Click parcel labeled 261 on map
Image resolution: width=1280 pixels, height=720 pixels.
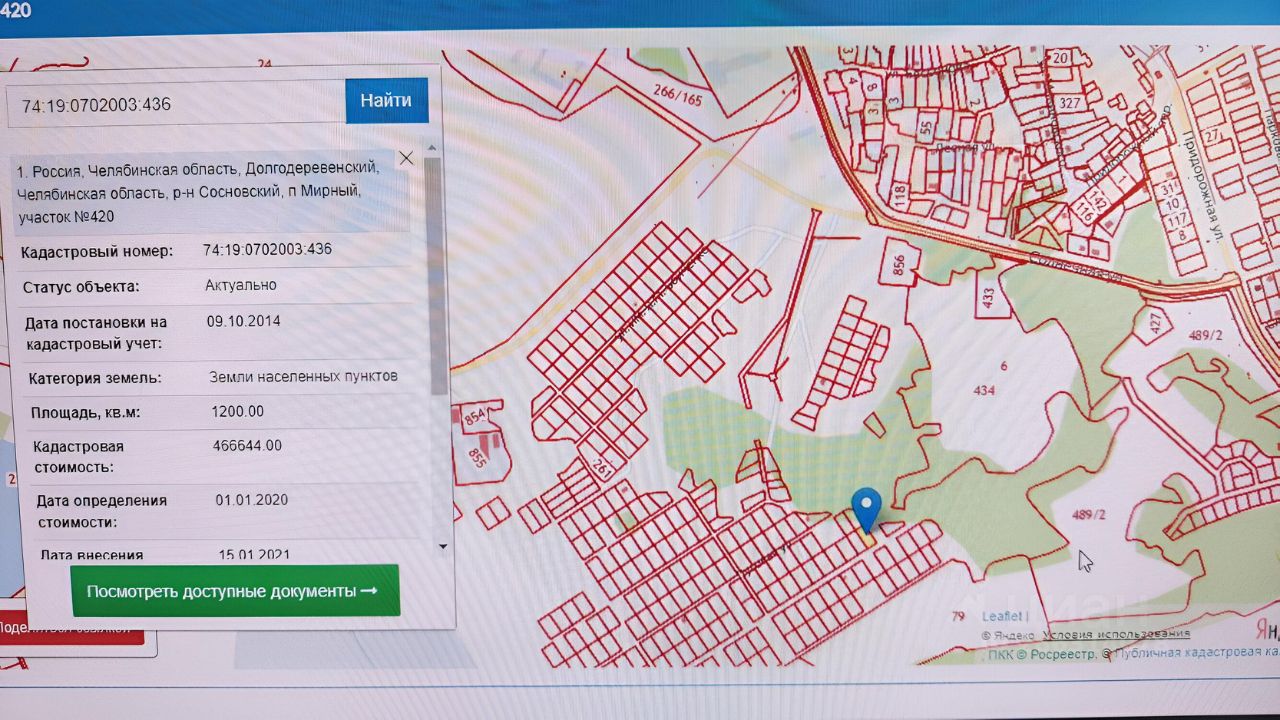[x=603, y=466]
